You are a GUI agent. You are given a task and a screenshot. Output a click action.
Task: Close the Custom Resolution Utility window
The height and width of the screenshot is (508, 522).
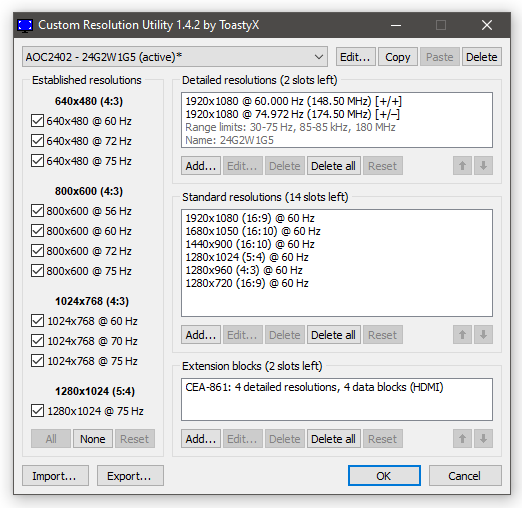[487, 25]
